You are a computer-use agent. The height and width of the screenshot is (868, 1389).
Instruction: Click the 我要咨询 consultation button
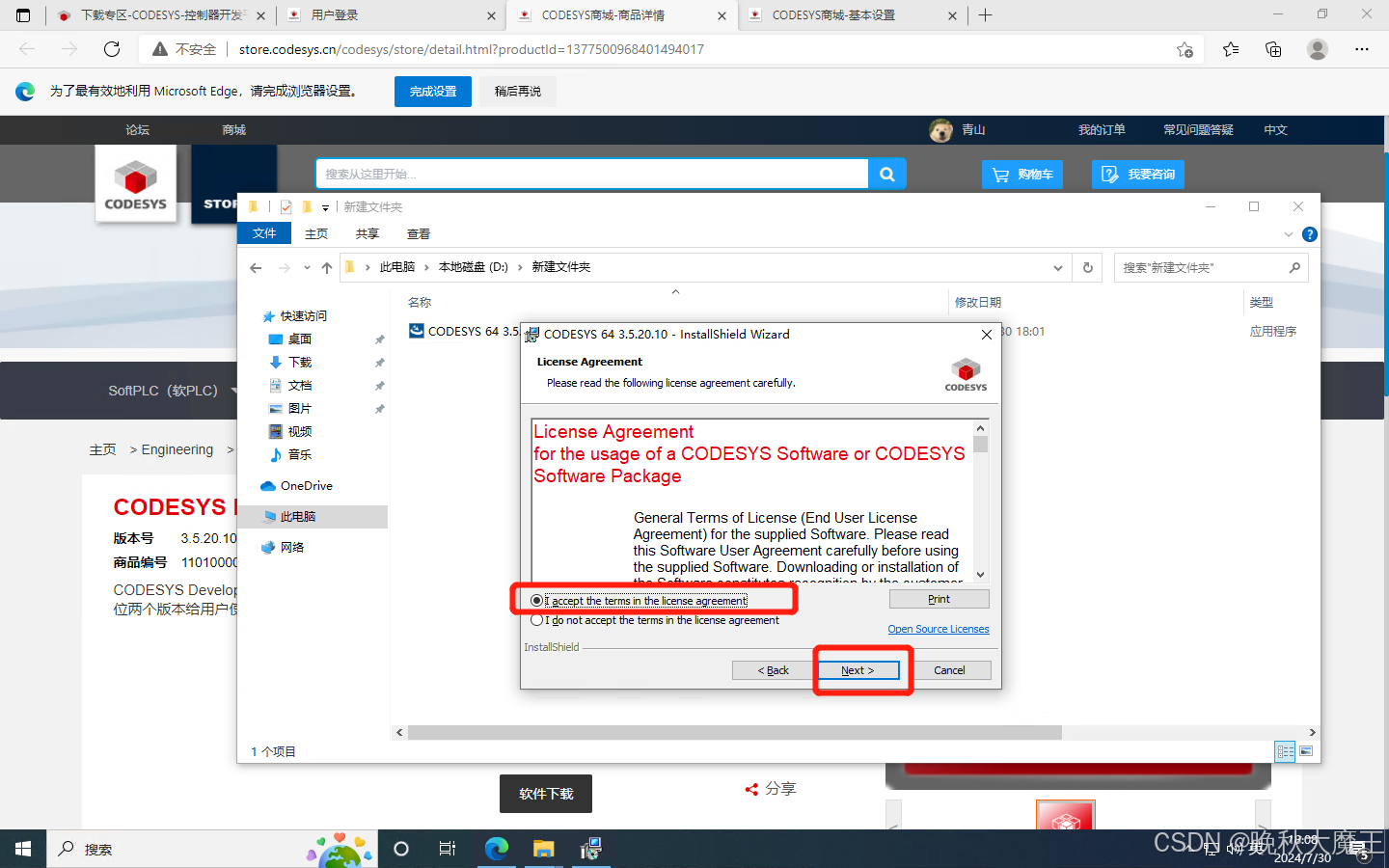[1138, 175]
